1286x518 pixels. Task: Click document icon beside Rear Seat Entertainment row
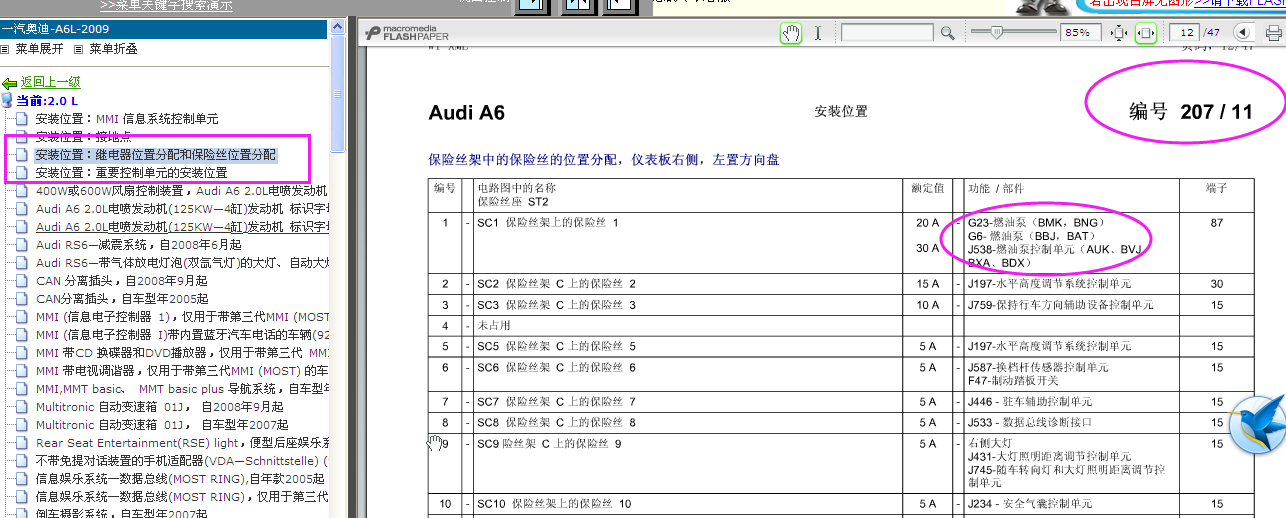22,443
